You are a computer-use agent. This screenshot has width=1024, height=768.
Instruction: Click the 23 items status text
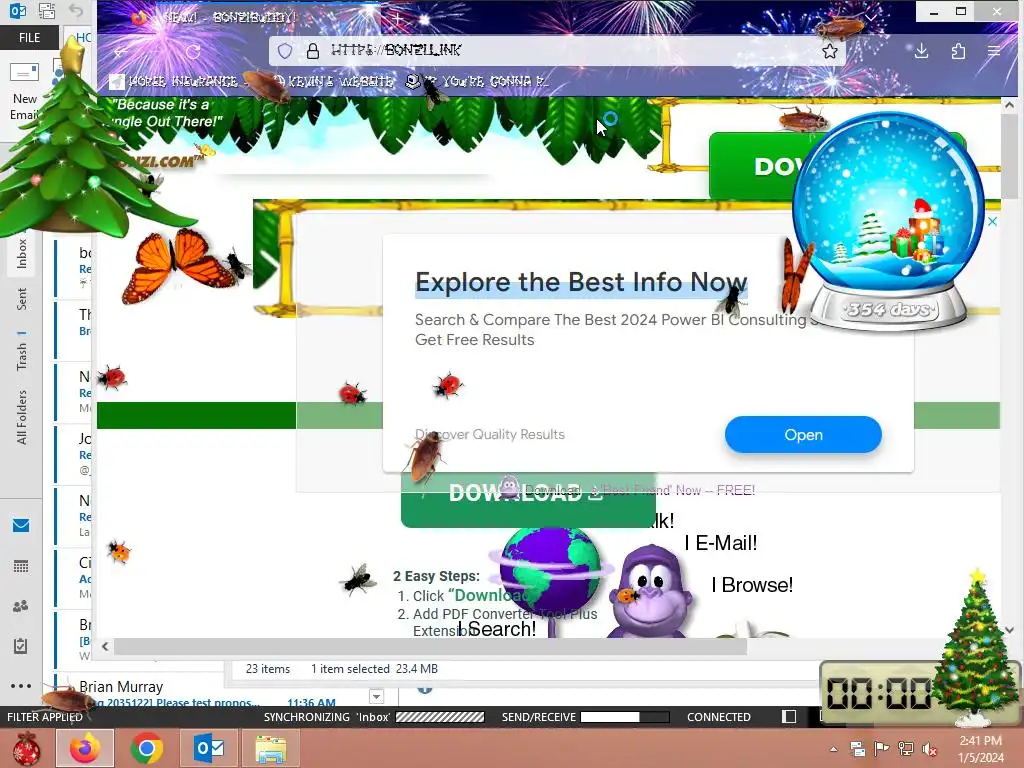coord(268,669)
